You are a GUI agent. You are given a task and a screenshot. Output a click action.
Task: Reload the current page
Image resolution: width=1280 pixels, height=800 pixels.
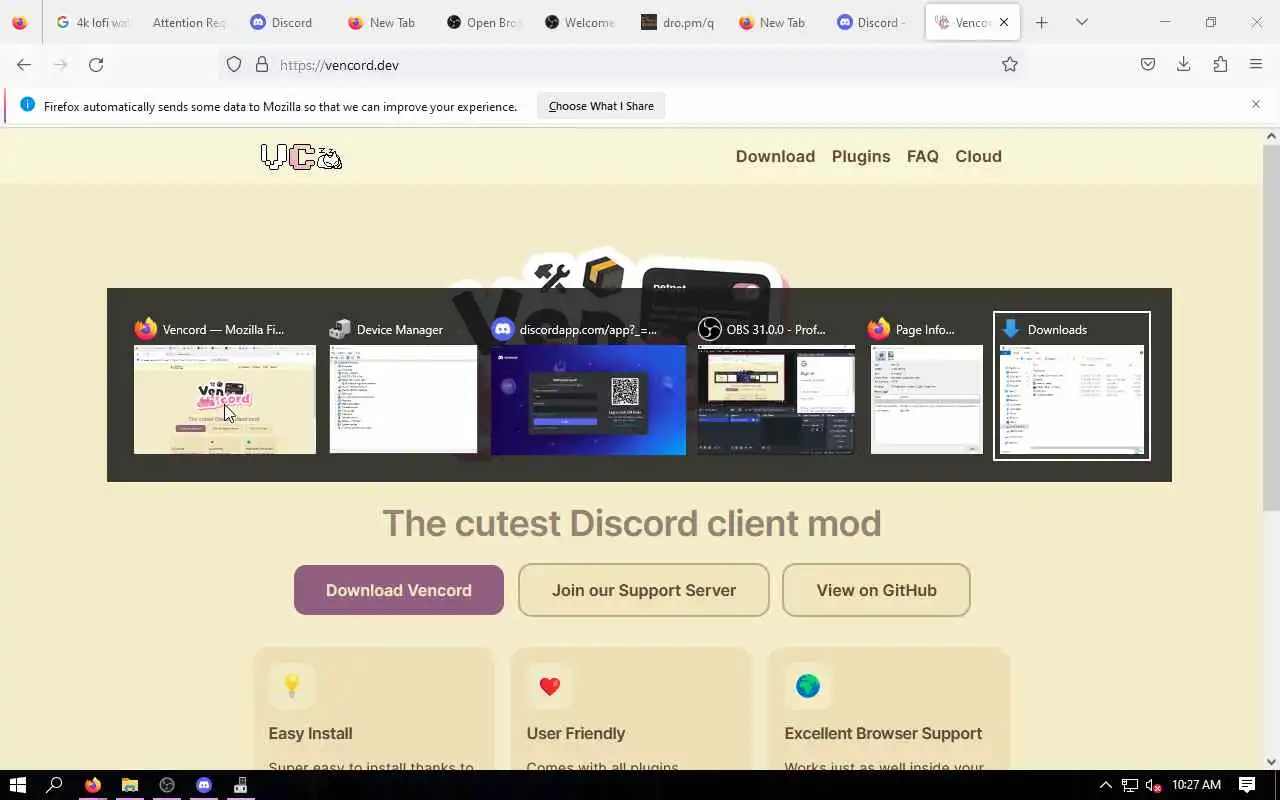[96, 65]
